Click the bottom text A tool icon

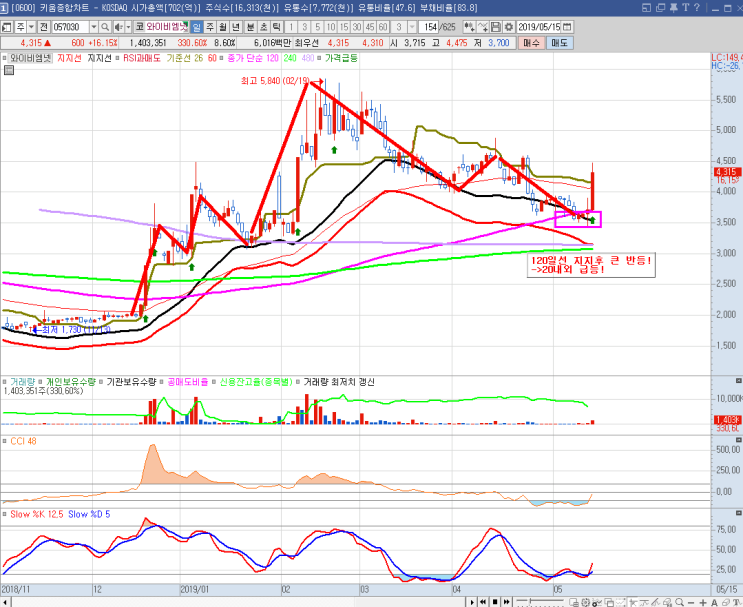click(x=714, y=602)
